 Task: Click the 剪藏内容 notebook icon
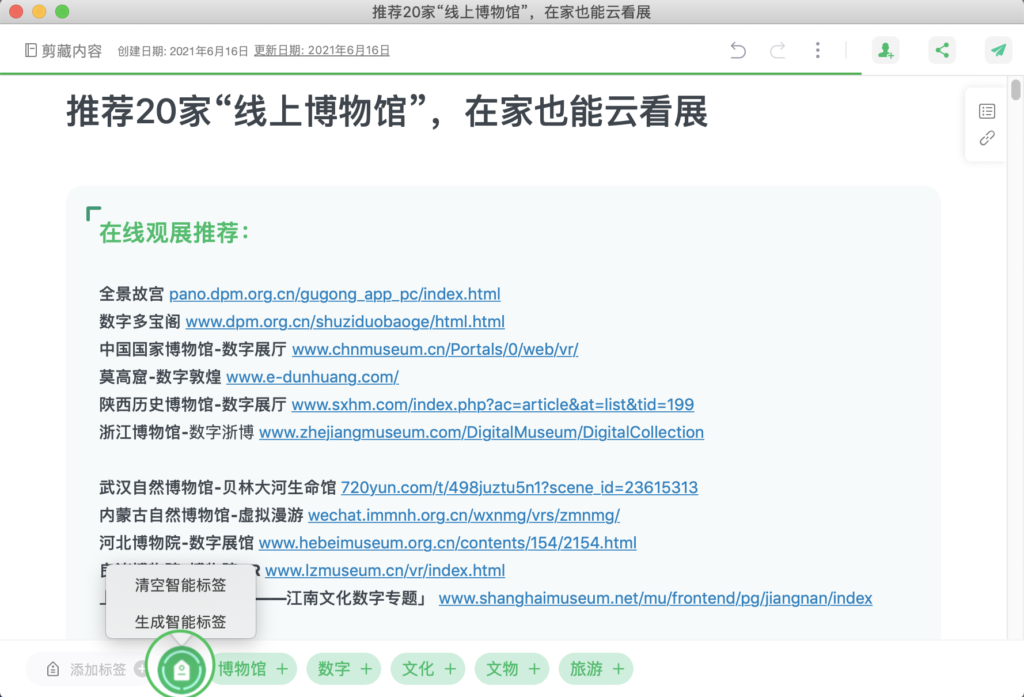pyautogui.click(x=30, y=50)
